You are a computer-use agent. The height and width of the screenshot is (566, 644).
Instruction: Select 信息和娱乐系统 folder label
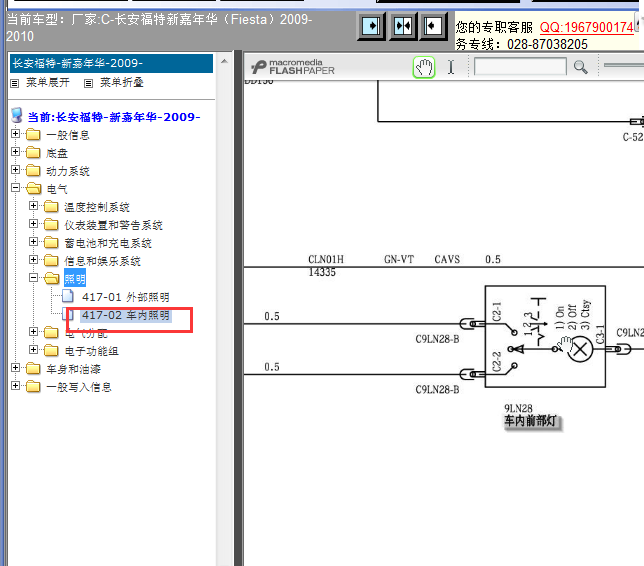point(103,261)
